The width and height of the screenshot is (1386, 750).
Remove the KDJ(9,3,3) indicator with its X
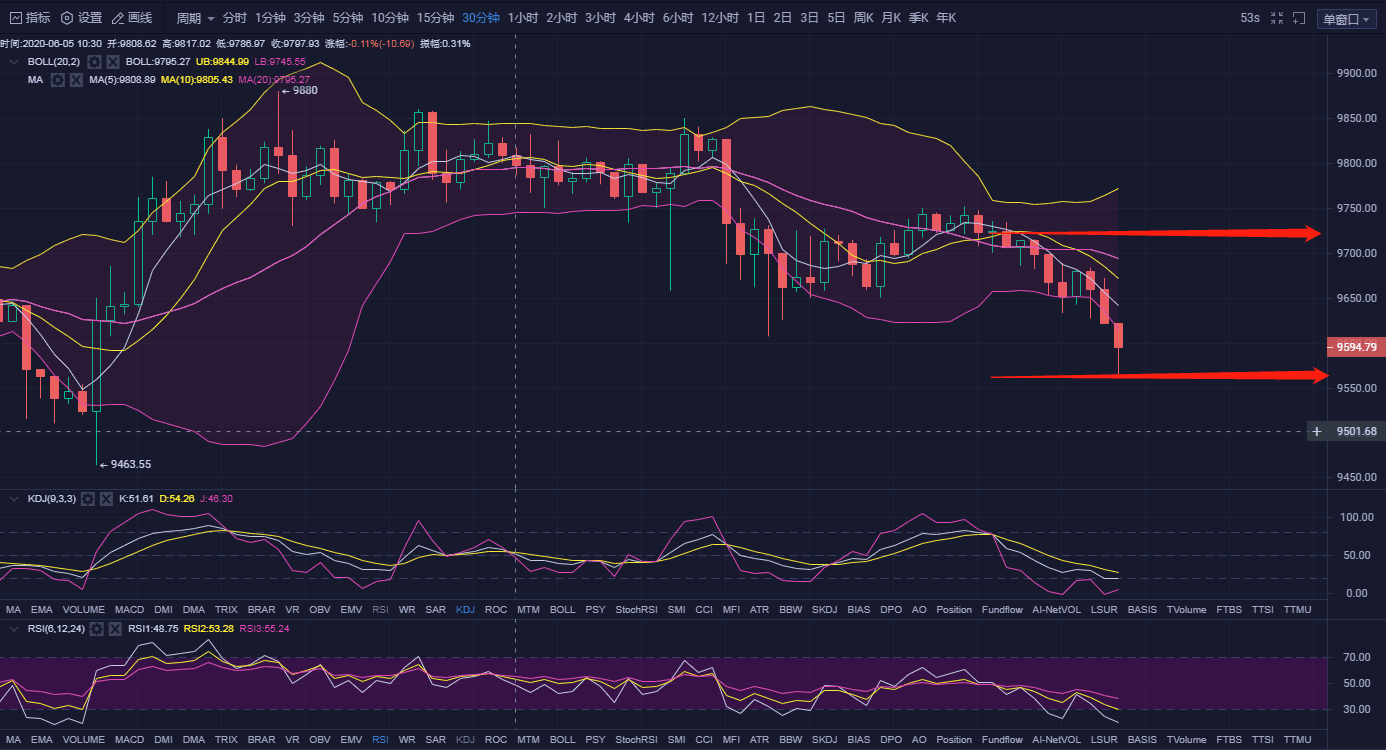pyautogui.click(x=105, y=498)
